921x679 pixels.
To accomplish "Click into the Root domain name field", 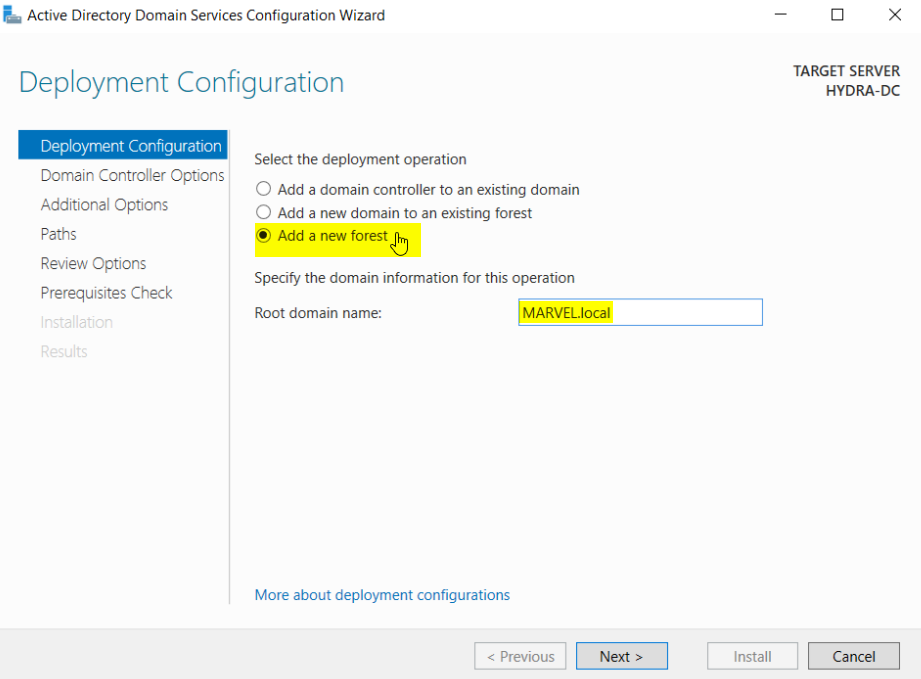I will pos(640,313).
